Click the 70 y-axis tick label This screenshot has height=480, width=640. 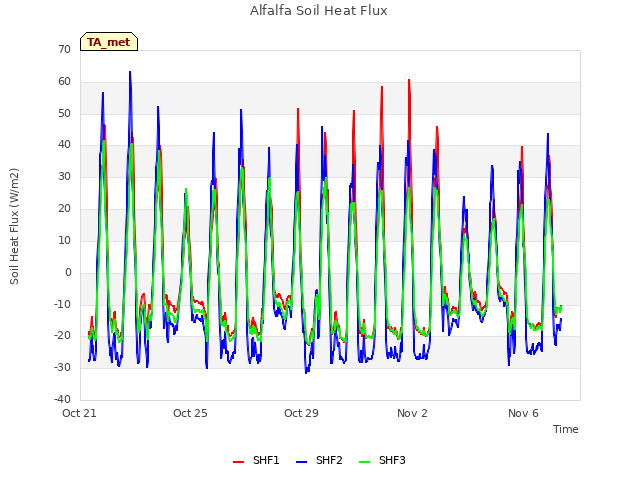(64, 49)
